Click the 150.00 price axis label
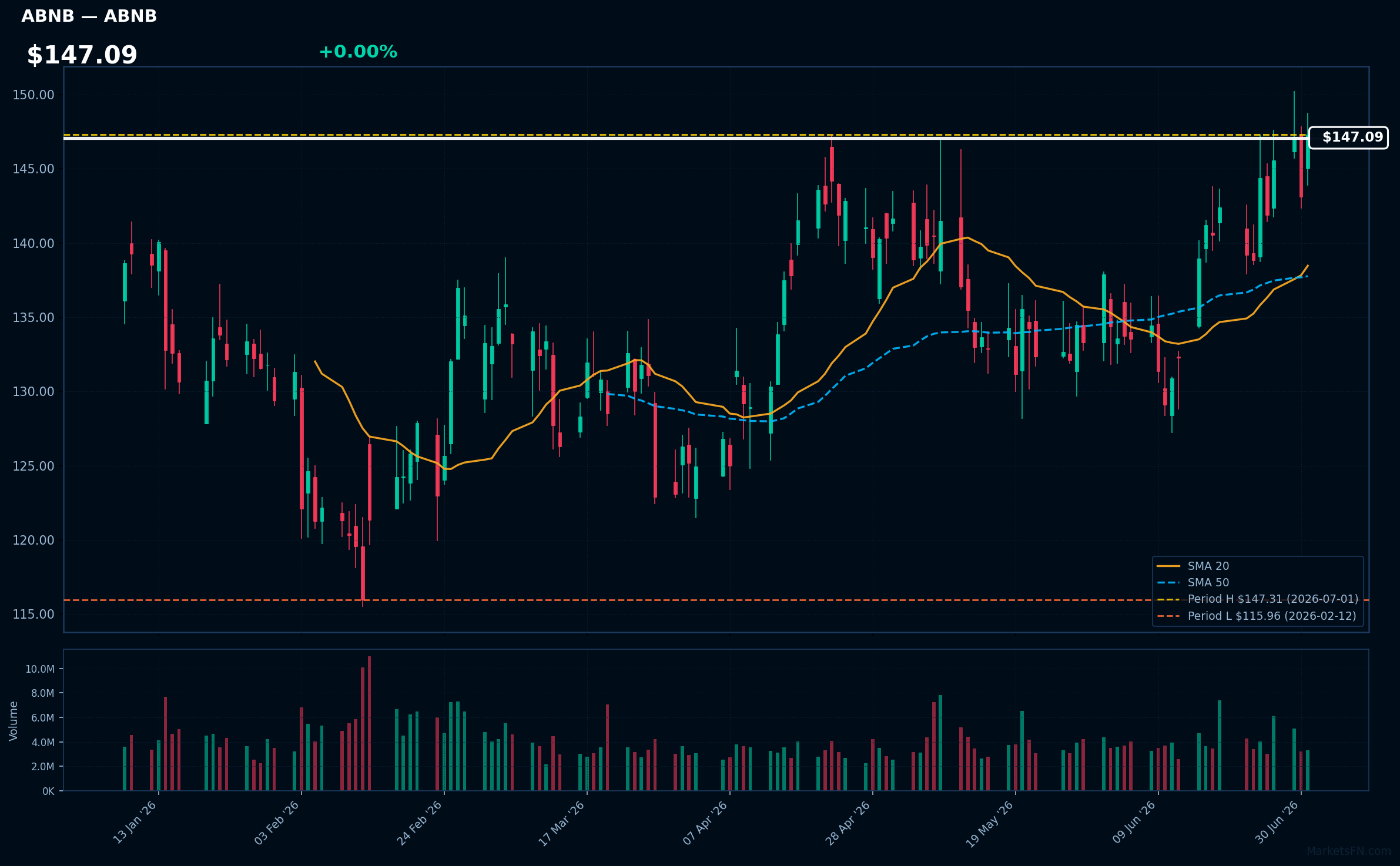Viewport: 1400px width, 866px height. (34, 95)
